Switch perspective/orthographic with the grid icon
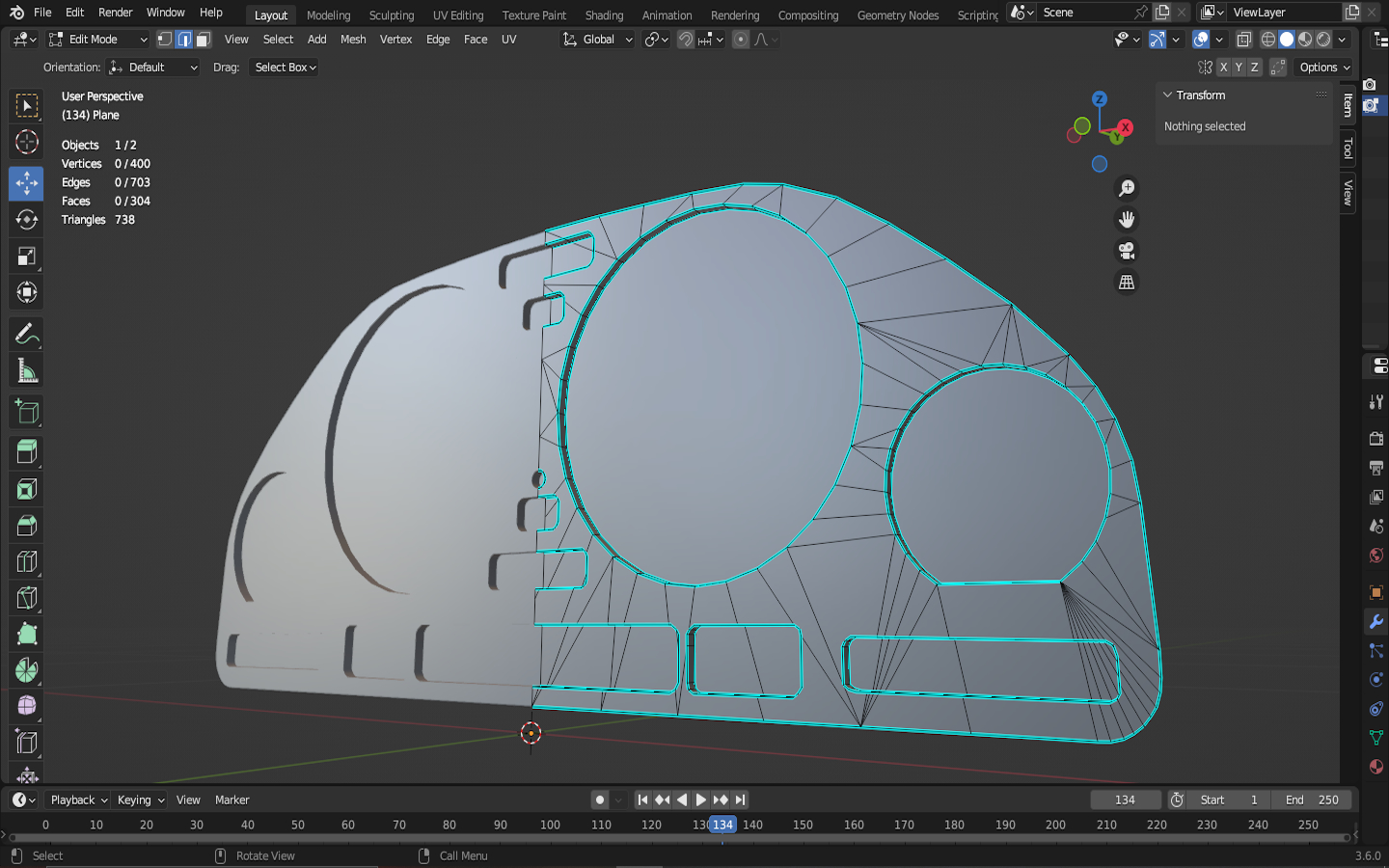Screen dimensions: 1389x868 1126,283
